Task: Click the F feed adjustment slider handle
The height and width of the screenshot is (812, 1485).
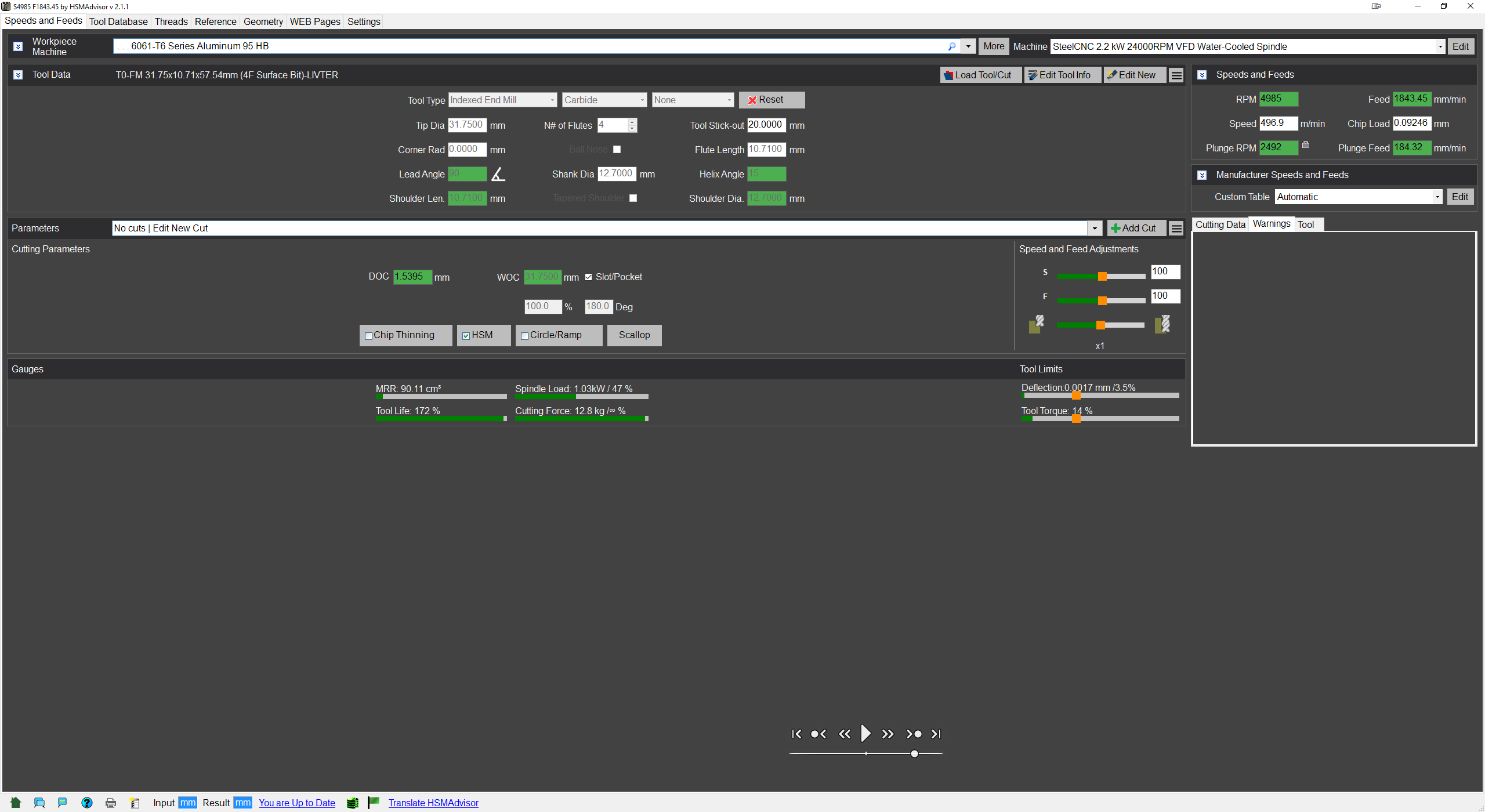Action: (1102, 300)
